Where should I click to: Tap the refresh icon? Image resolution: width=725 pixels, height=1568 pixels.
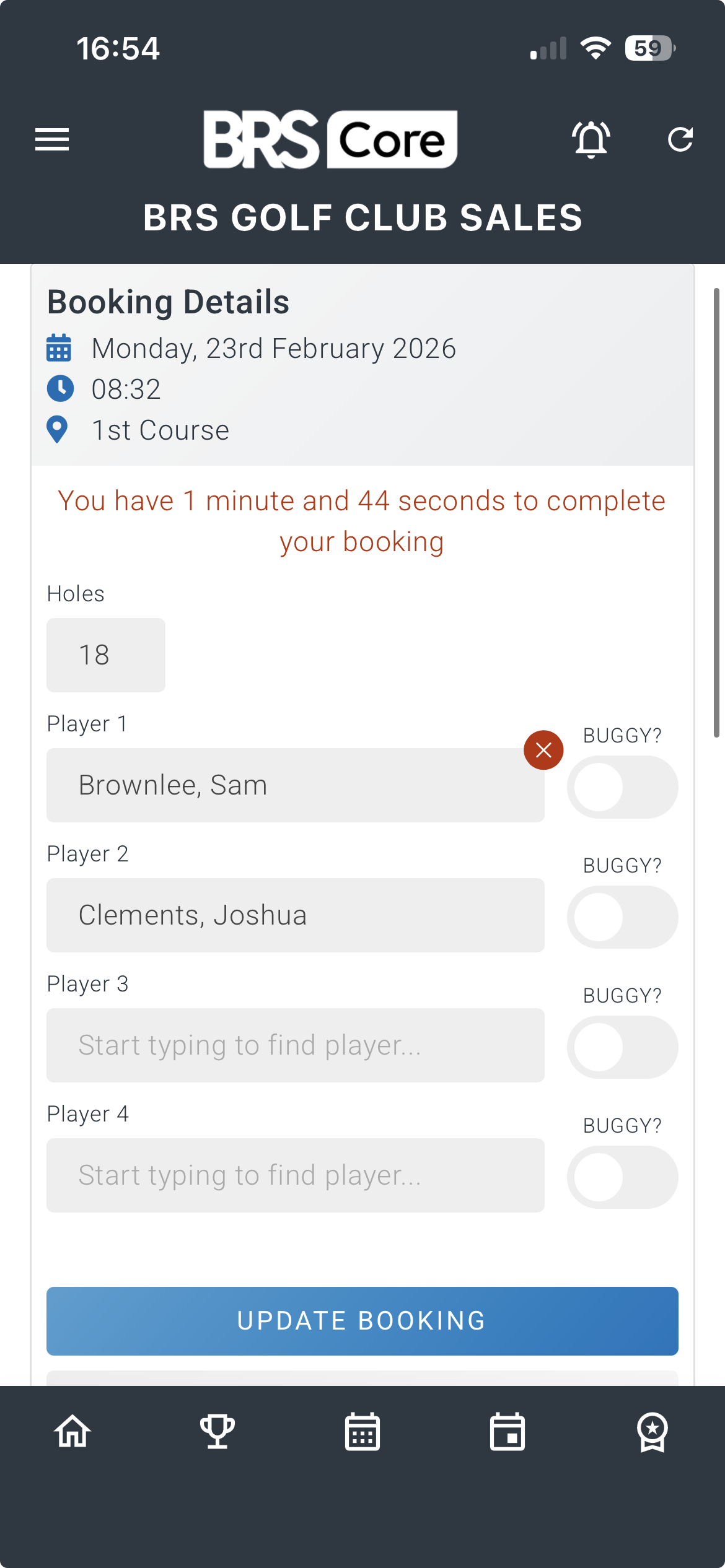(x=680, y=139)
